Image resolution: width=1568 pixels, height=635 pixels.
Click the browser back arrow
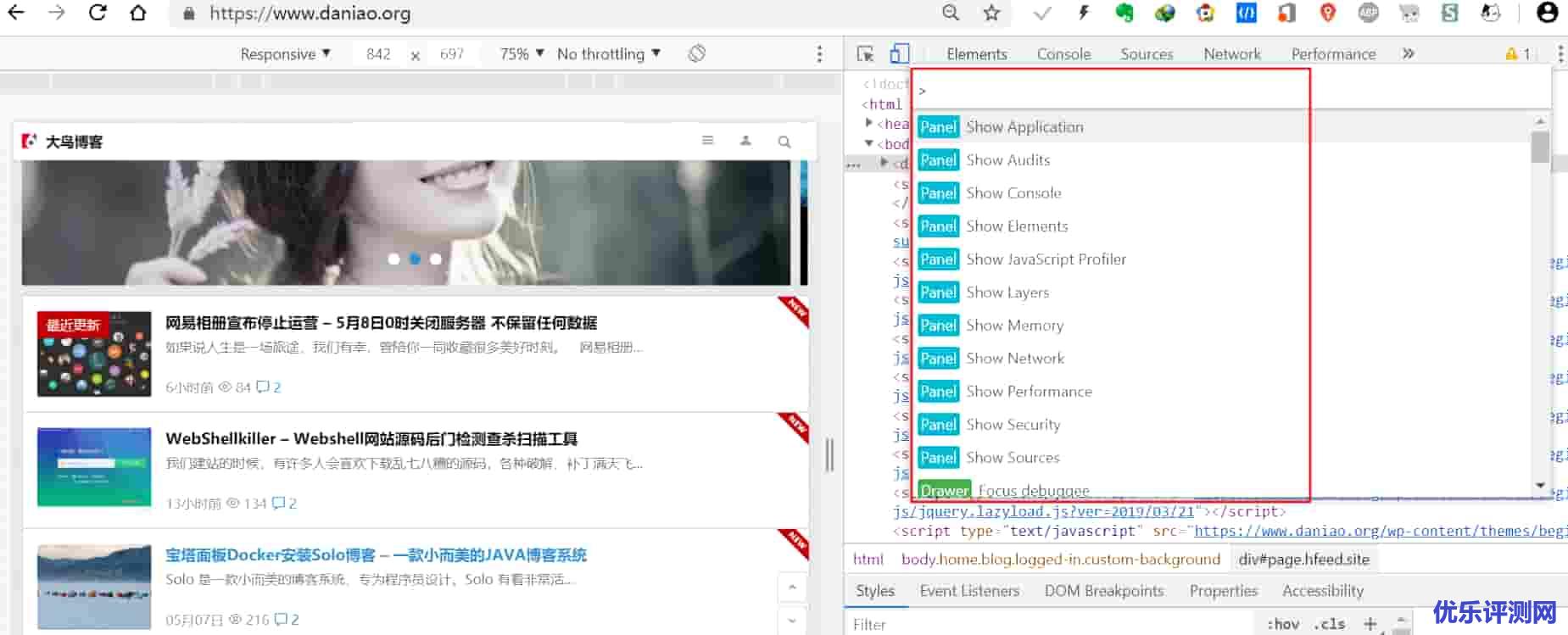(x=16, y=13)
